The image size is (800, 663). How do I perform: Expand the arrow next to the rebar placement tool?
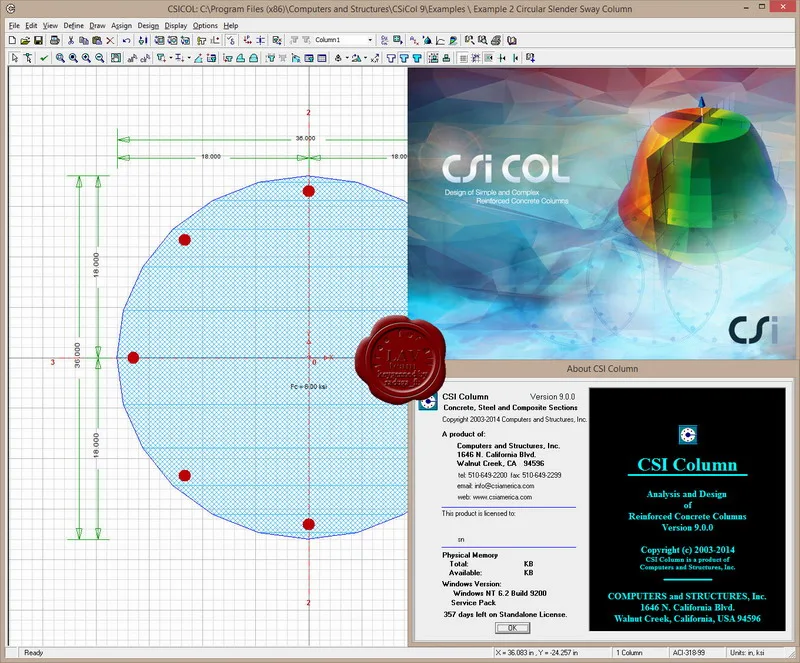346,58
